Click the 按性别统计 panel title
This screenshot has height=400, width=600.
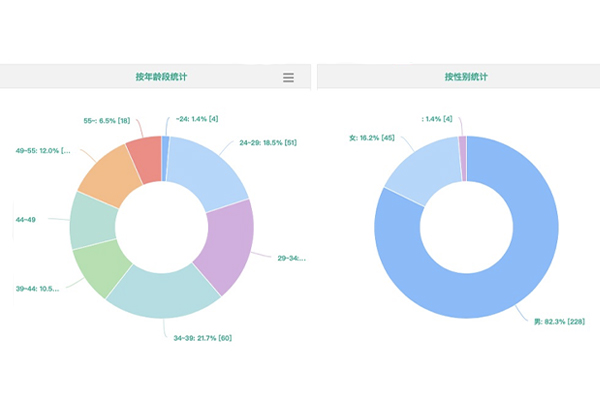(x=466, y=78)
